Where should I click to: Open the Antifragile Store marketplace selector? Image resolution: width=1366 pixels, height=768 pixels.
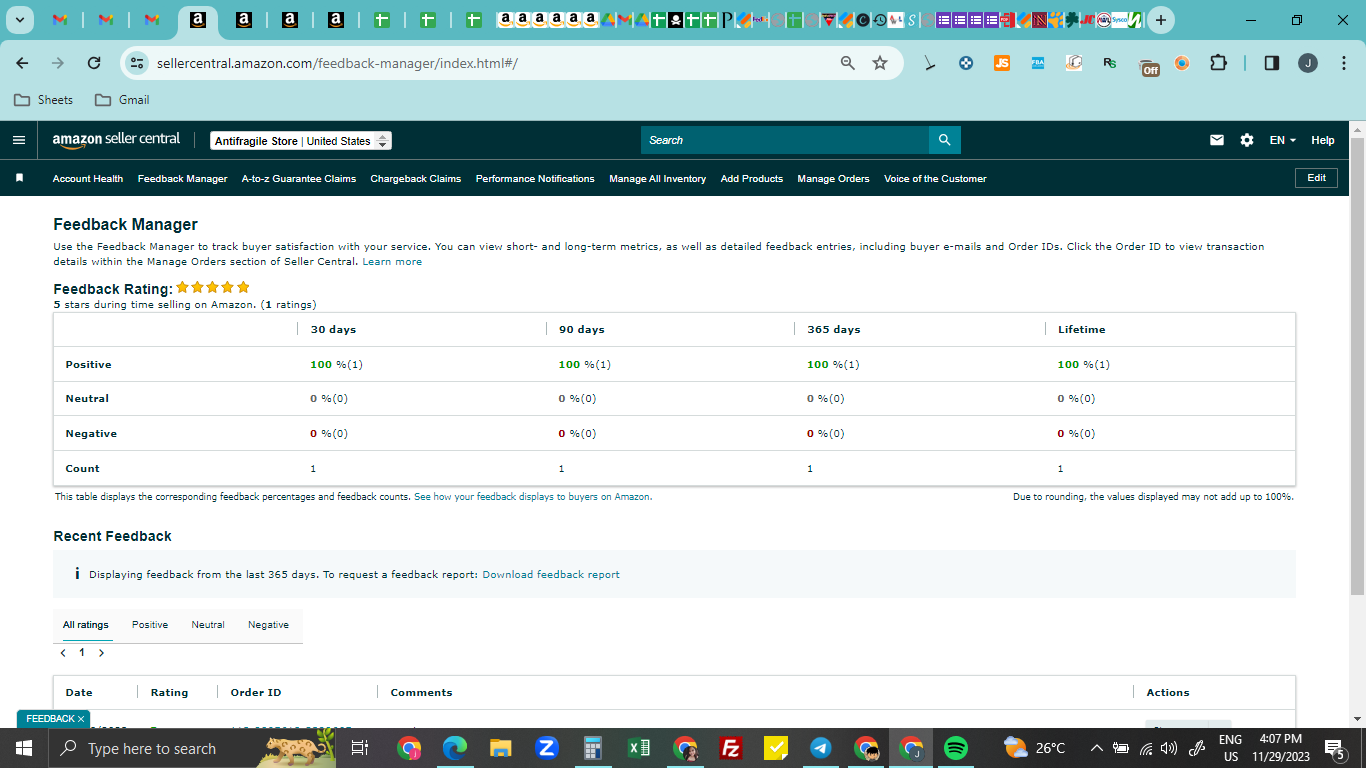301,141
